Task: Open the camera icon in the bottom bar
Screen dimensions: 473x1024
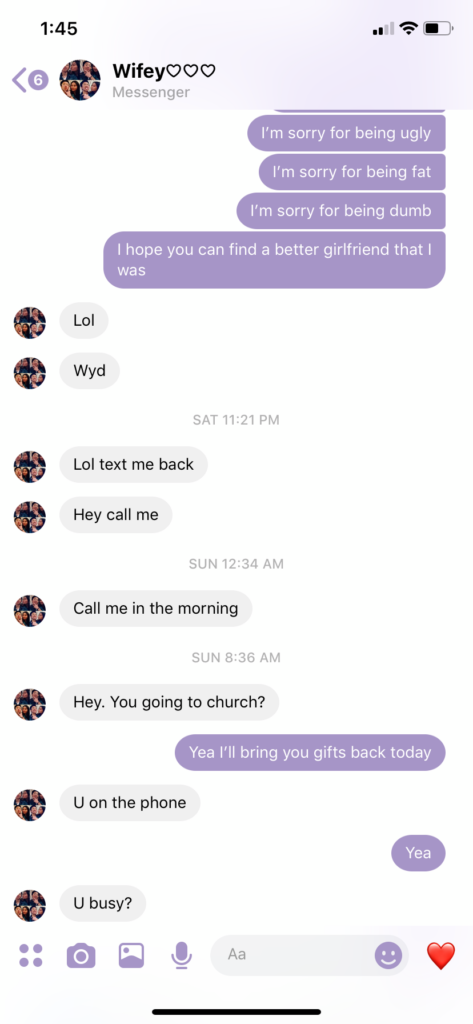Action: (81, 955)
